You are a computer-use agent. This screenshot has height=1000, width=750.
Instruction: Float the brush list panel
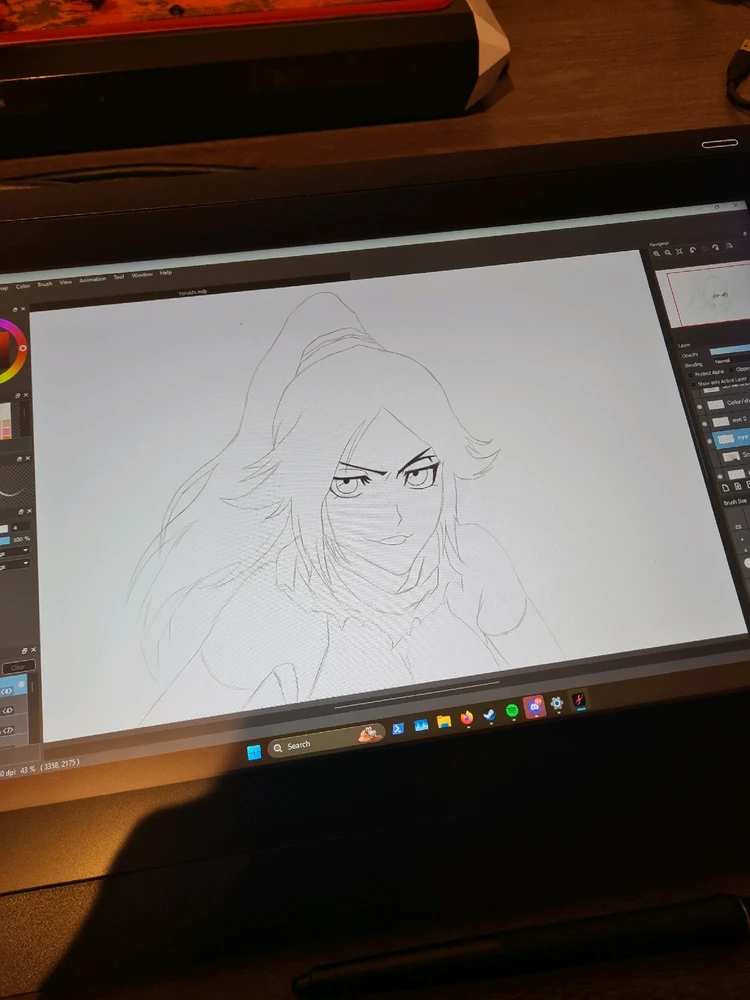click(25, 651)
